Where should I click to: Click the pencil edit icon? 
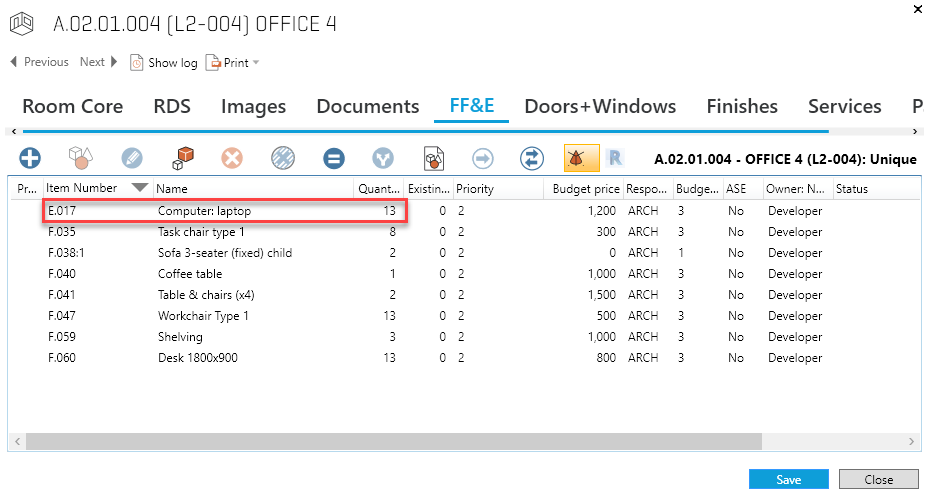pyautogui.click(x=132, y=158)
